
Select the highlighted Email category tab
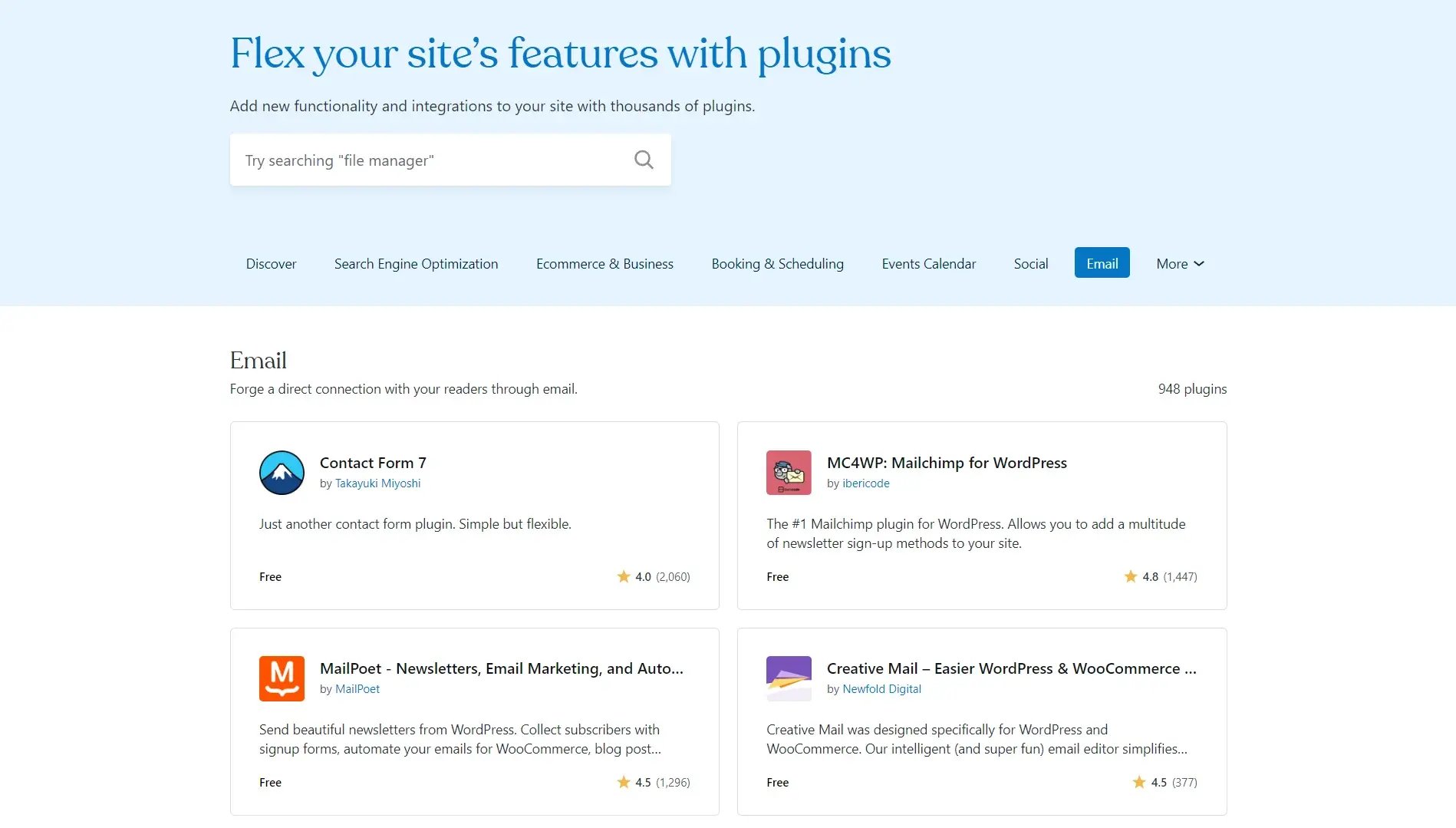coord(1102,263)
